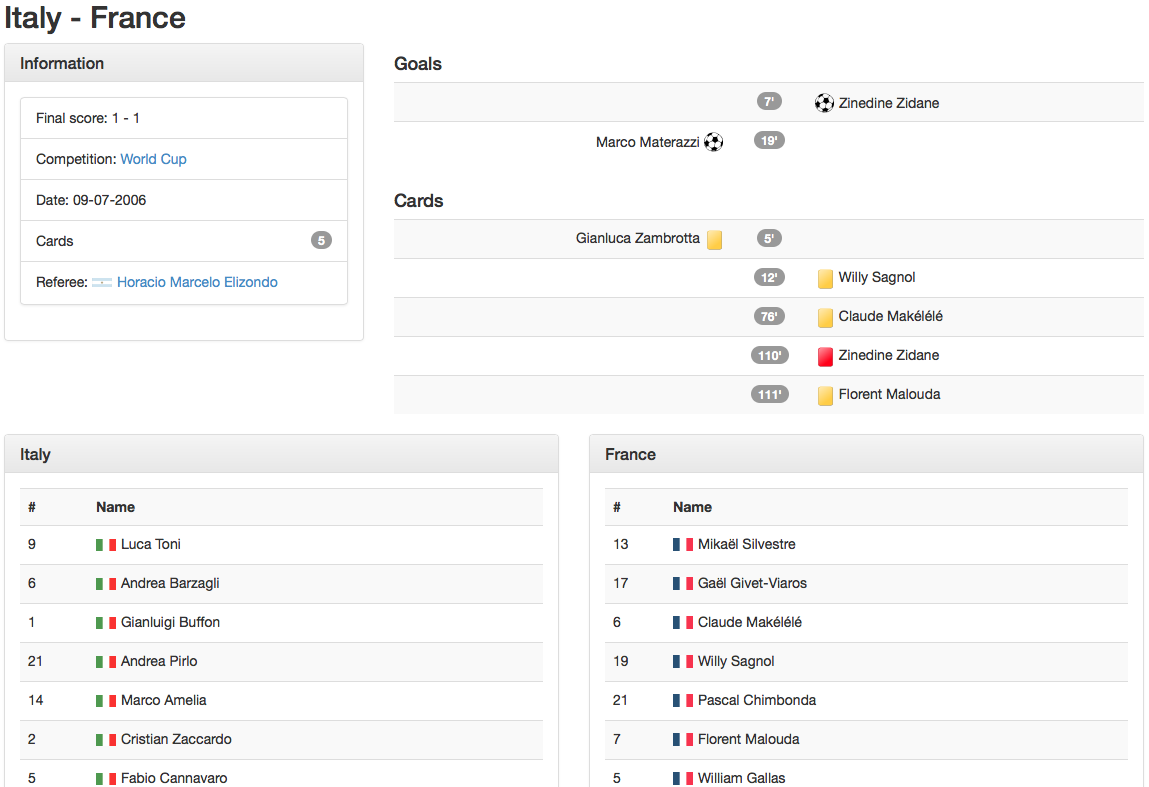Select Andrea Pirlo row in Italy lineup
Image resolution: width=1149 pixels, height=787 pixels.
tap(159, 661)
